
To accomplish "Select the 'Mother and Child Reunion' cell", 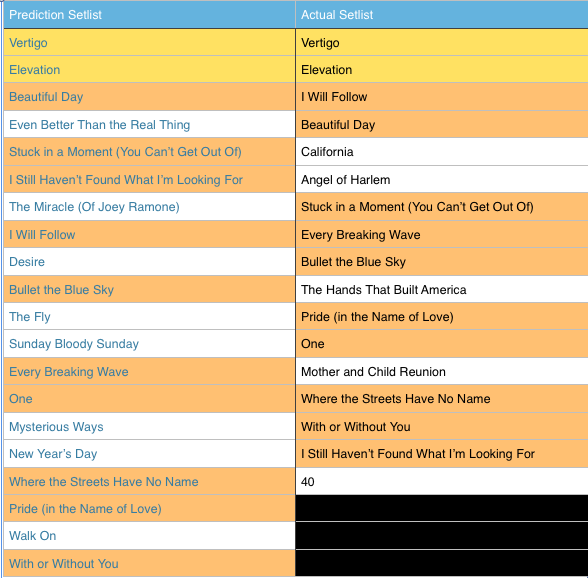I will coord(442,371).
